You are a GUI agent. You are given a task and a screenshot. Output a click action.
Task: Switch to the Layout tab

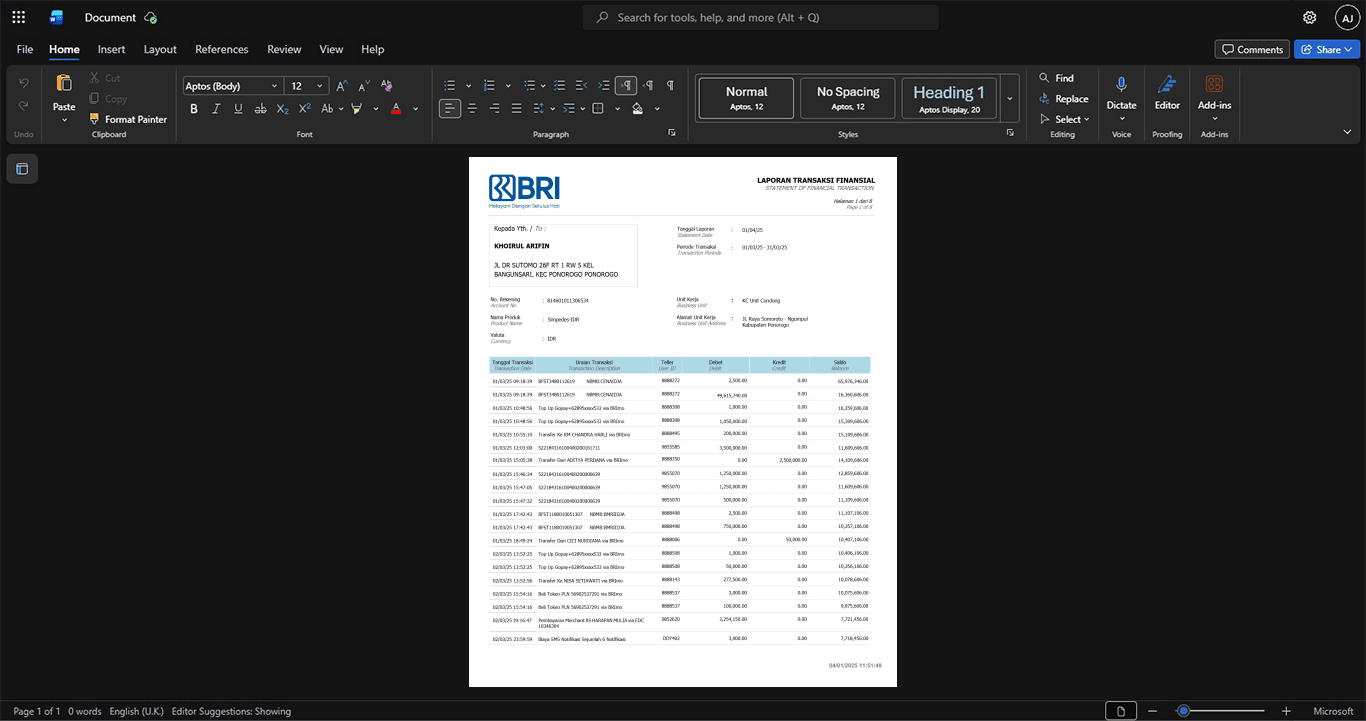[x=160, y=49]
